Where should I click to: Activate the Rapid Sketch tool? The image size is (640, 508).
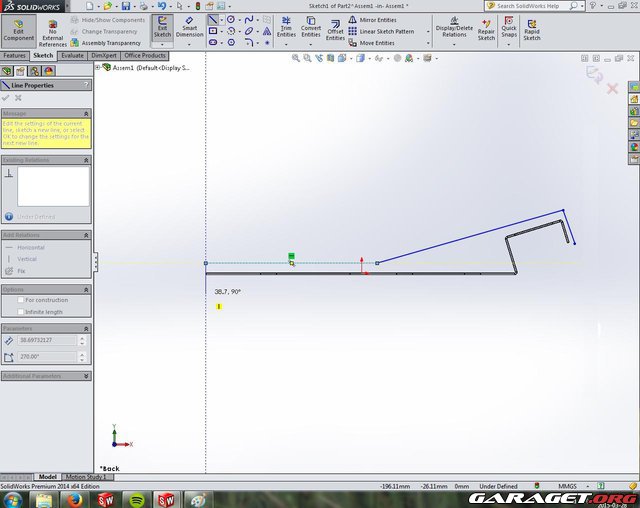[x=531, y=29]
